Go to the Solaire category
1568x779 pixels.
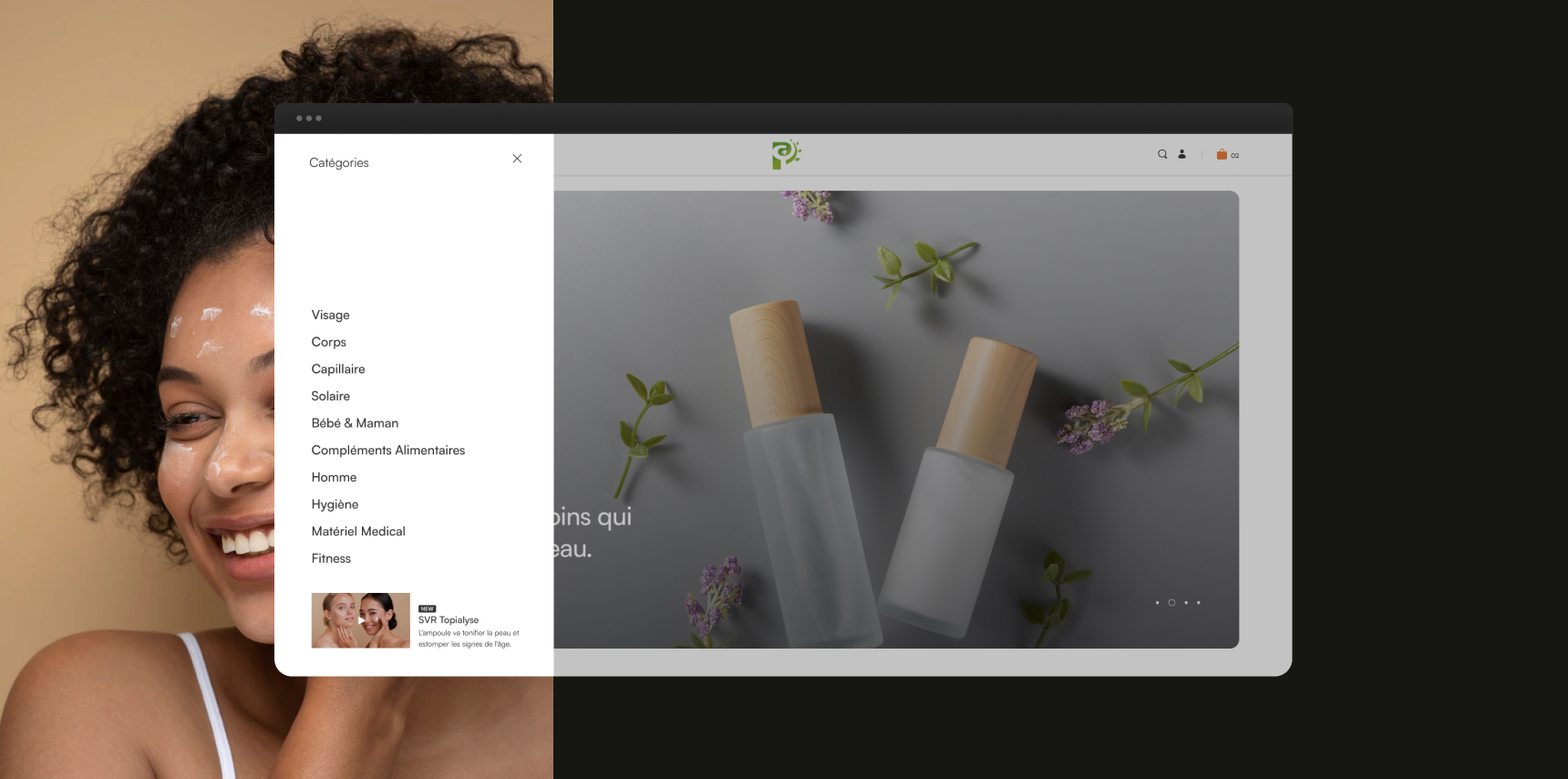pyautogui.click(x=331, y=396)
